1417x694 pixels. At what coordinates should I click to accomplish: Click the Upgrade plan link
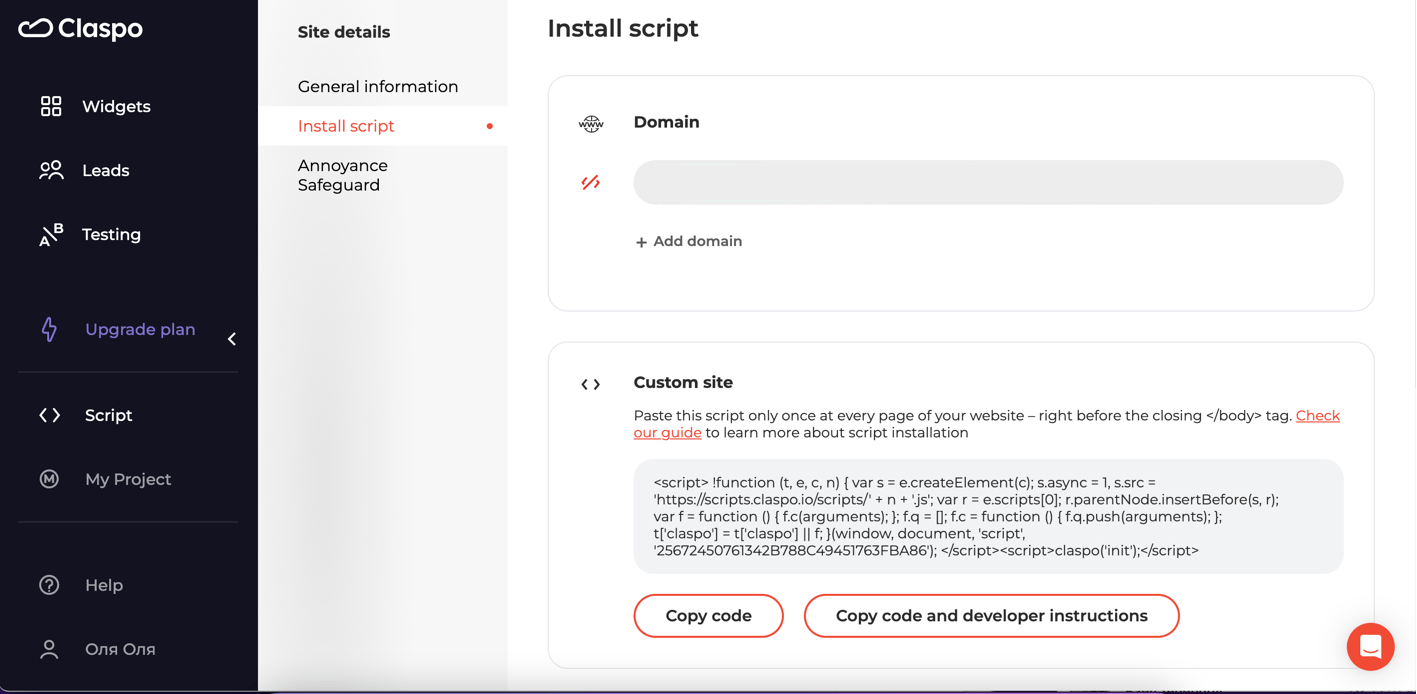(x=140, y=329)
